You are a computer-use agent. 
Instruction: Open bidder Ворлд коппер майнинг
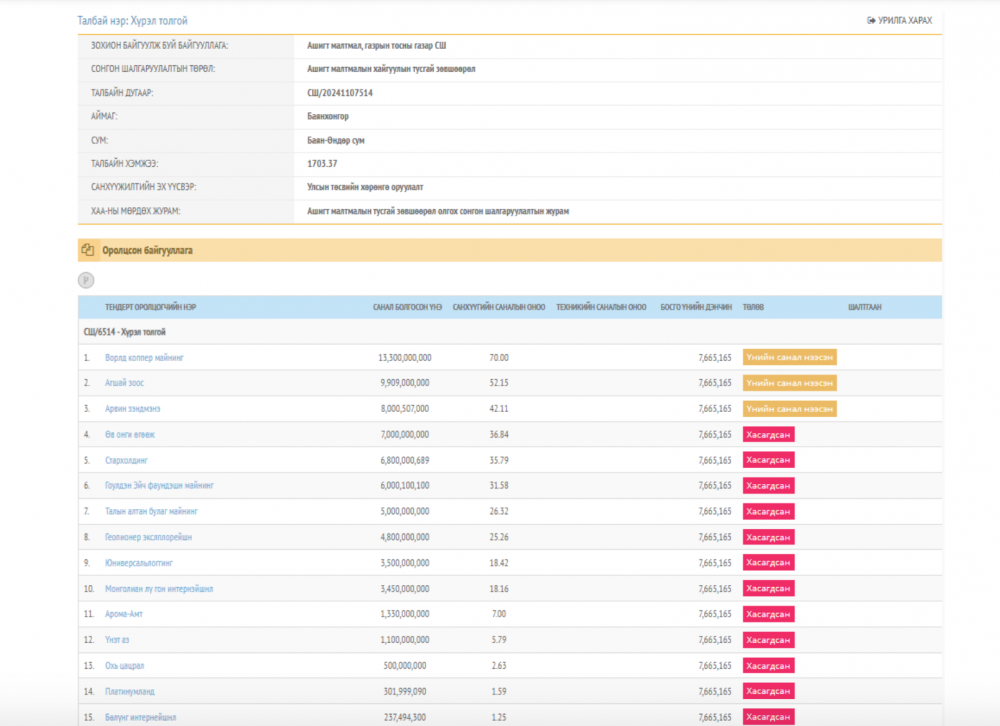[144, 357]
